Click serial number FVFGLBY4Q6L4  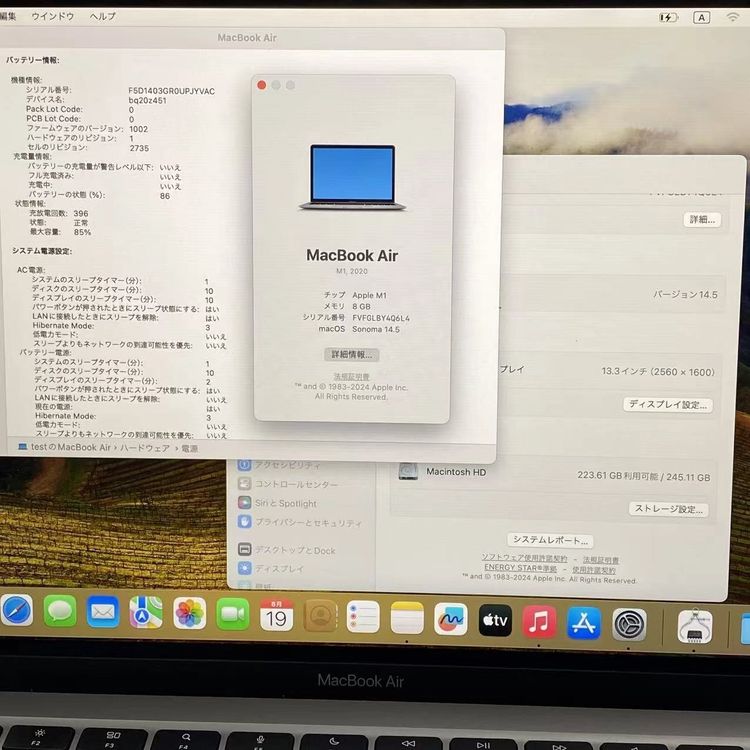(381, 318)
